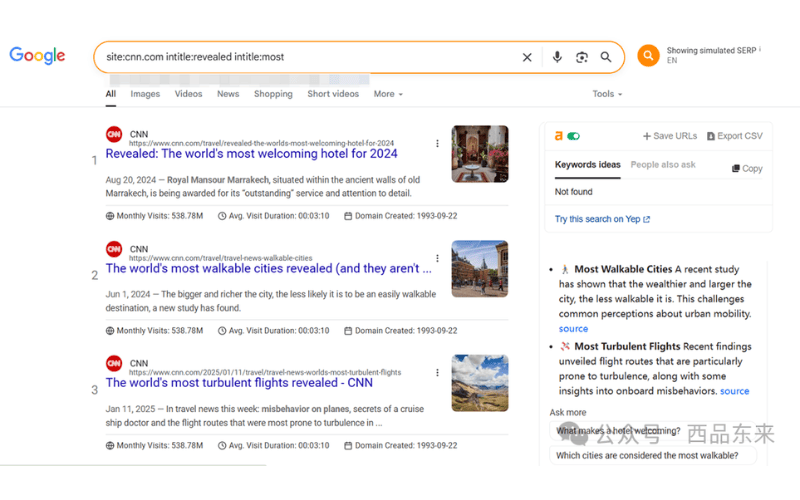The image size is (800, 500).
Task: Switch to People also ask tab
Action: pyautogui.click(x=663, y=165)
